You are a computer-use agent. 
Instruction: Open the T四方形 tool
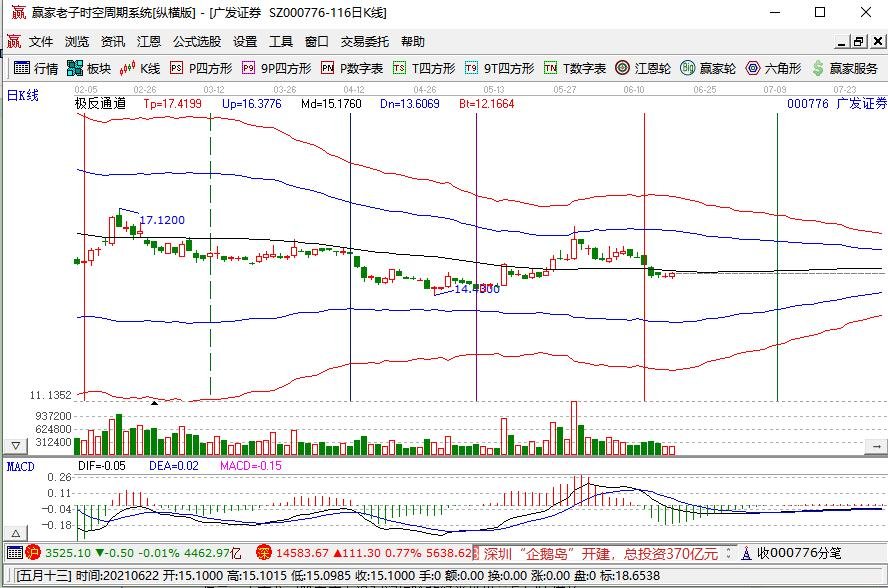coord(424,69)
